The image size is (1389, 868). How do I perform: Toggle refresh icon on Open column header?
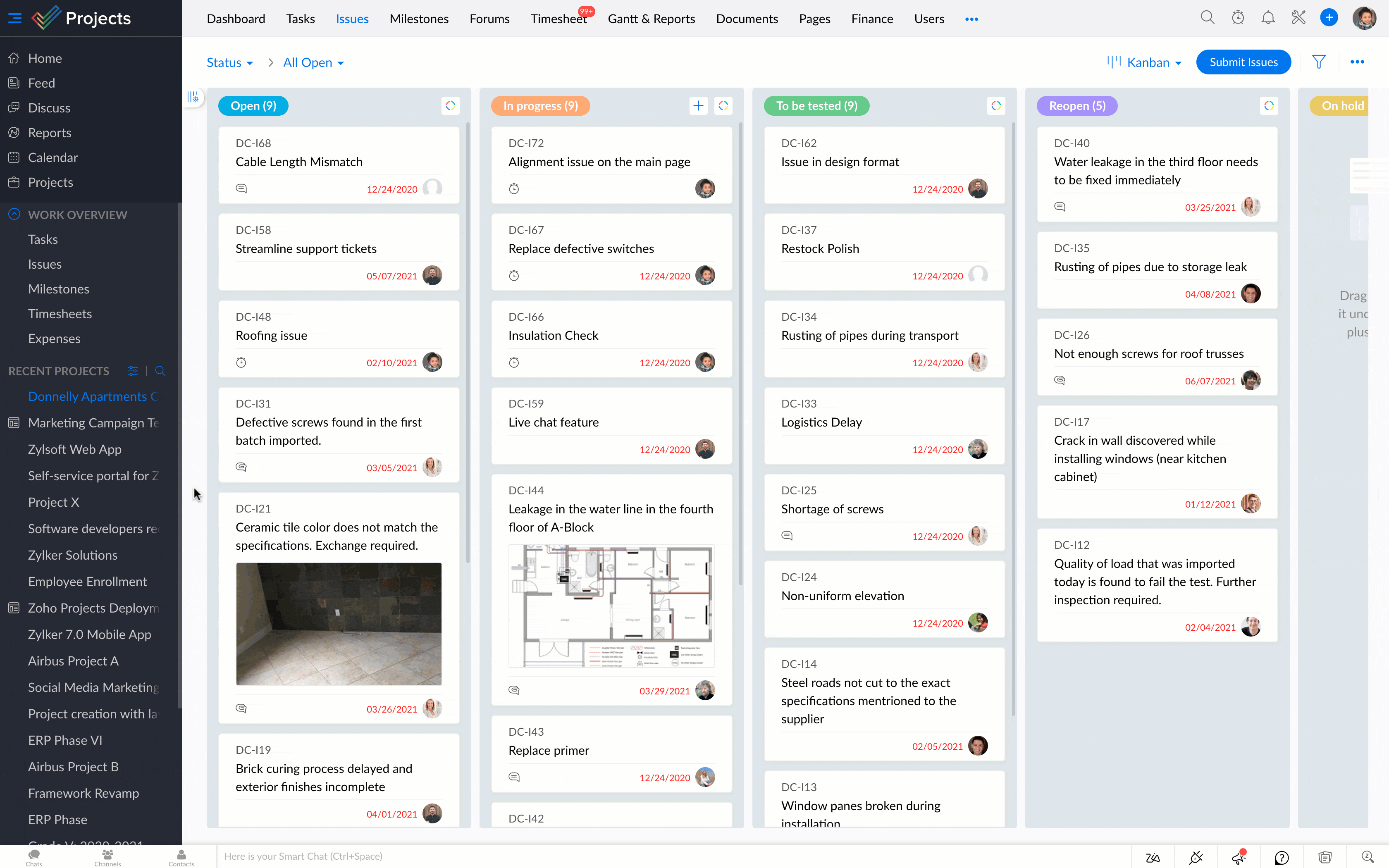point(450,105)
